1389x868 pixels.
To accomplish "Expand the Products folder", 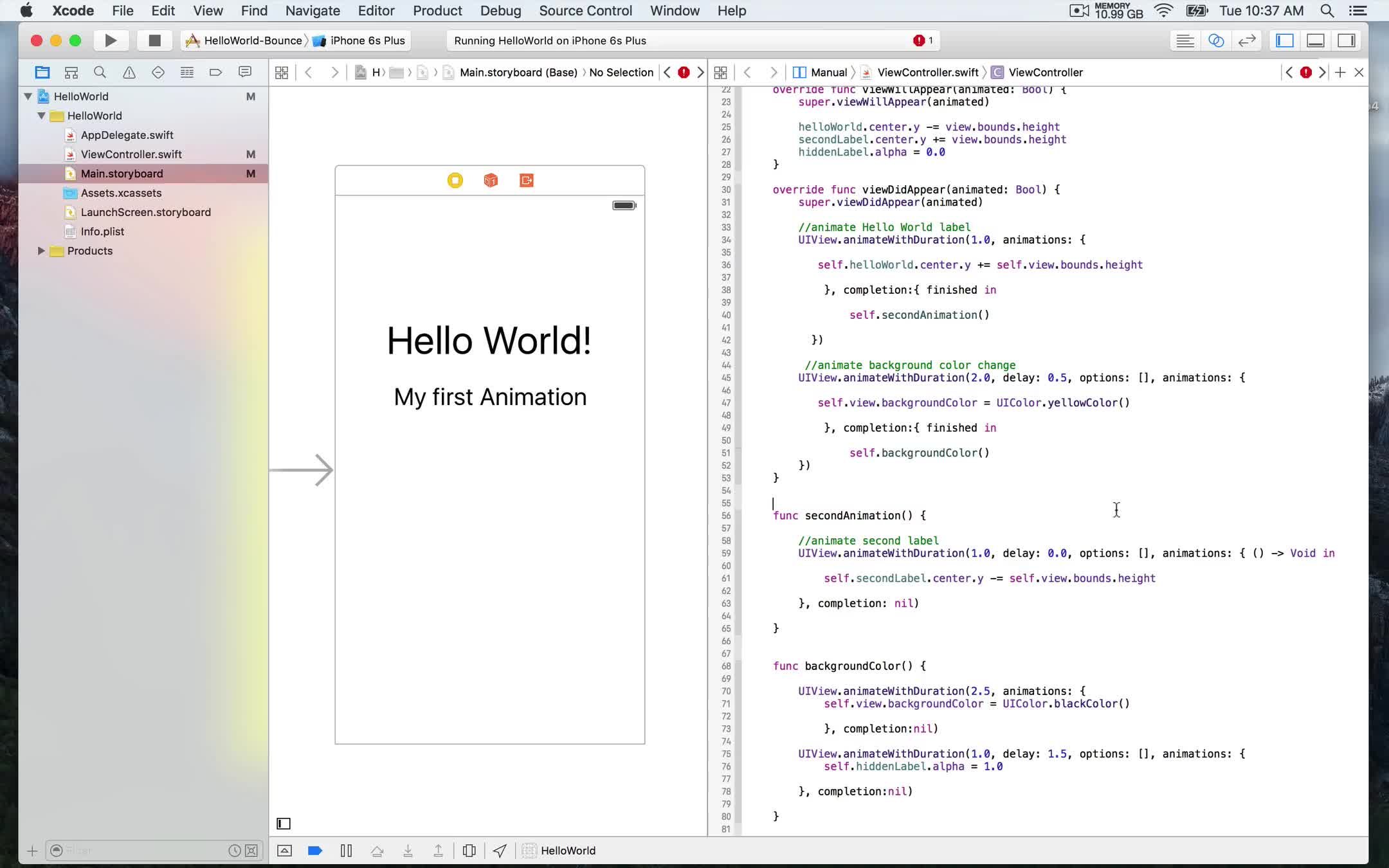I will (41, 251).
